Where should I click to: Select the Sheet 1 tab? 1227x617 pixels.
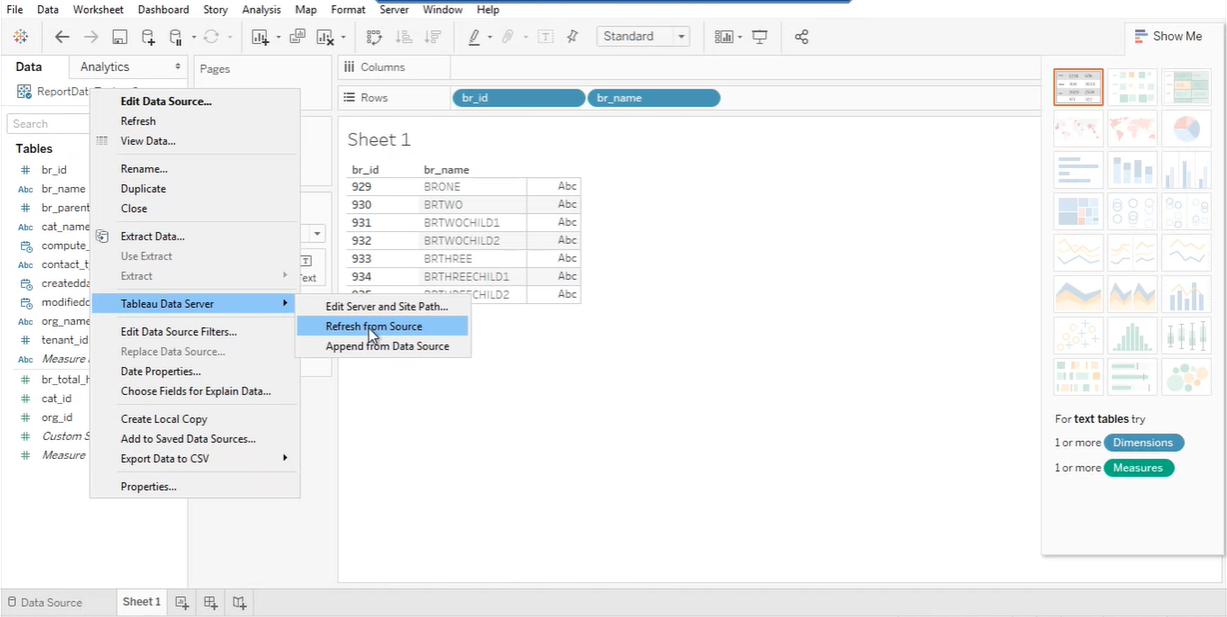pos(141,602)
